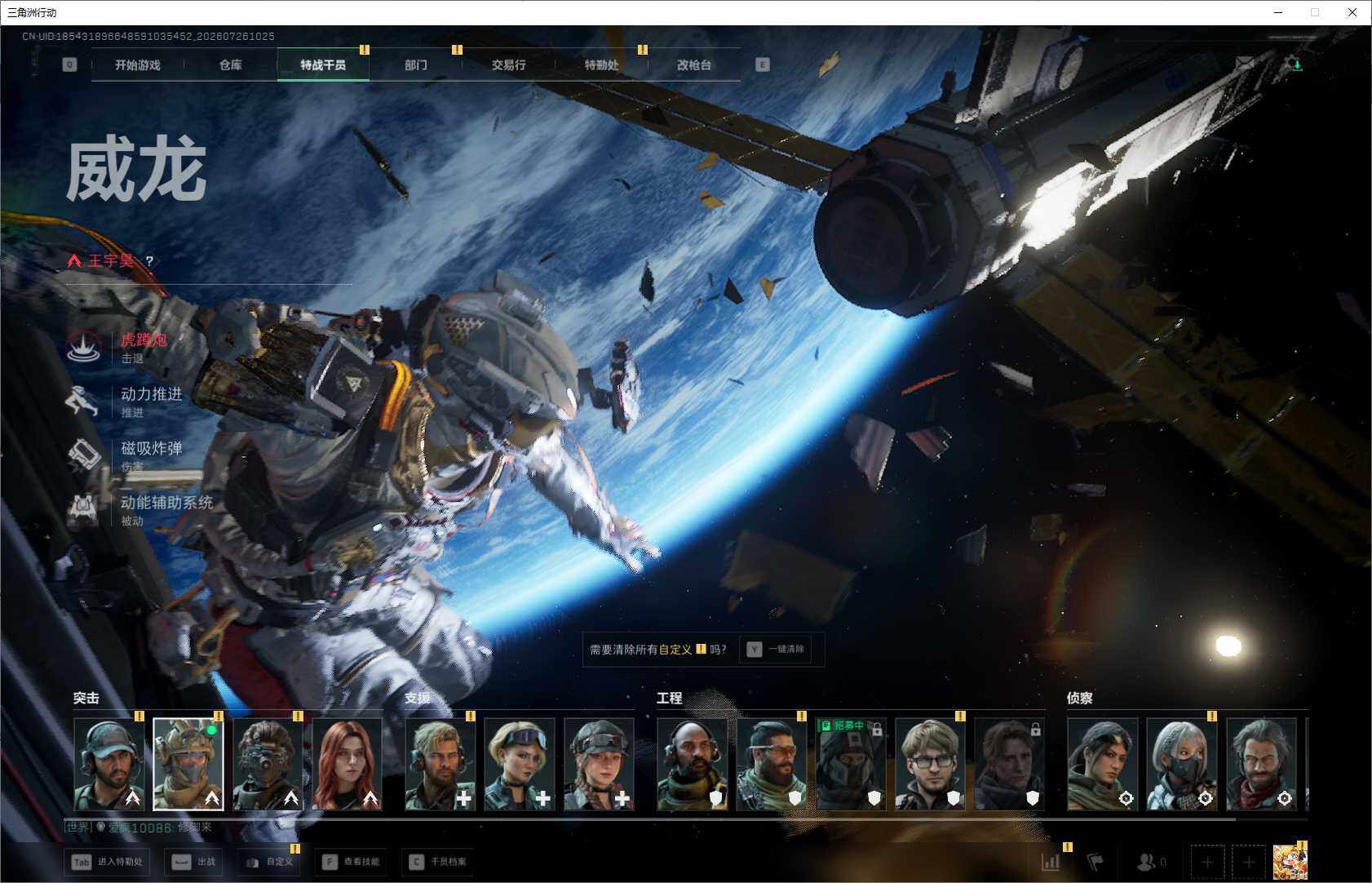Select the 动能辅助系统 passive skill icon
This screenshot has width=1372, height=883.
click(83, 510)
